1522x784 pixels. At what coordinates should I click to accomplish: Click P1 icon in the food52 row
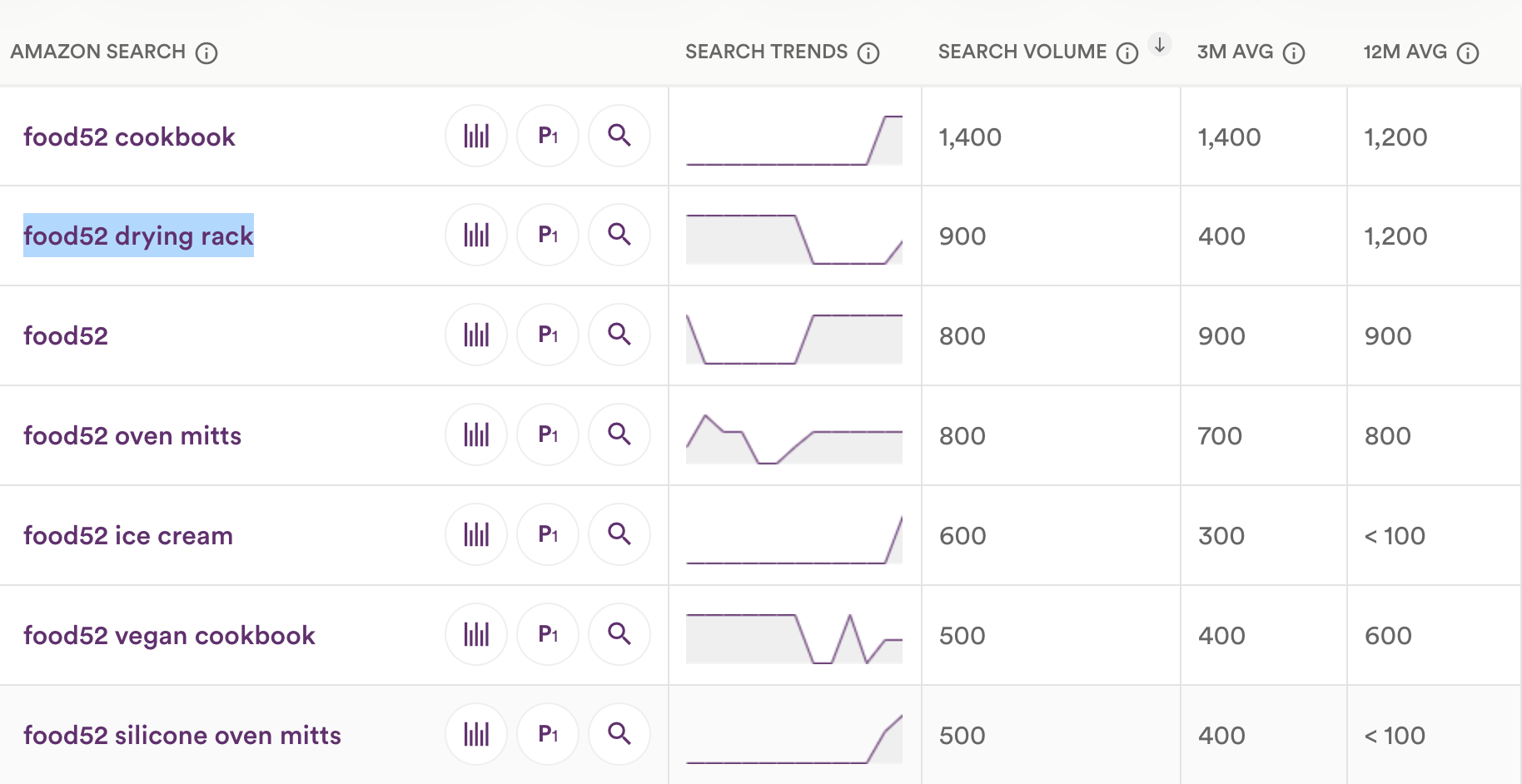tap(548, 335)
